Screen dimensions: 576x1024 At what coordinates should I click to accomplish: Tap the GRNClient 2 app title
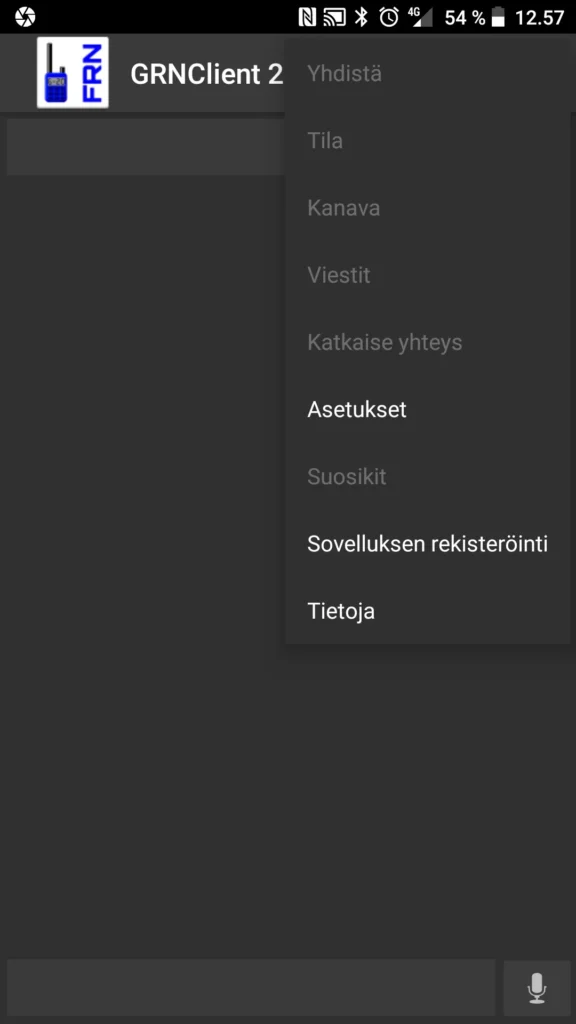[206, 74]
